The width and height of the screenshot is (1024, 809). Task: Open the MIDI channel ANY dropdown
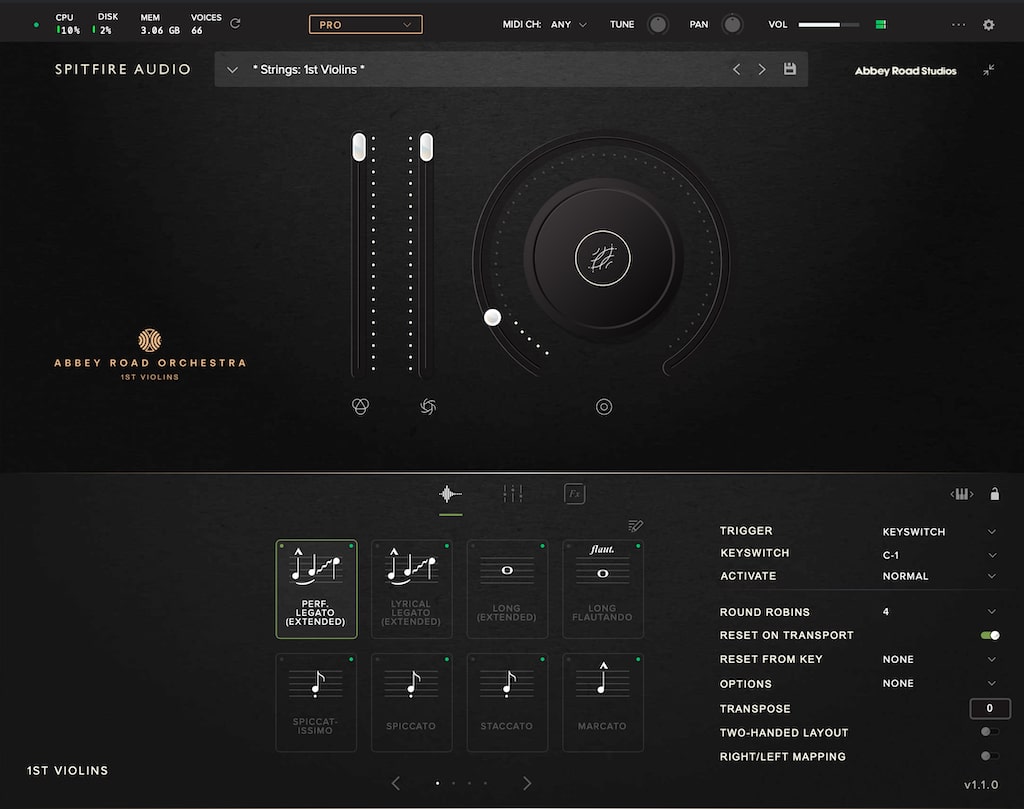click(569, 25)
